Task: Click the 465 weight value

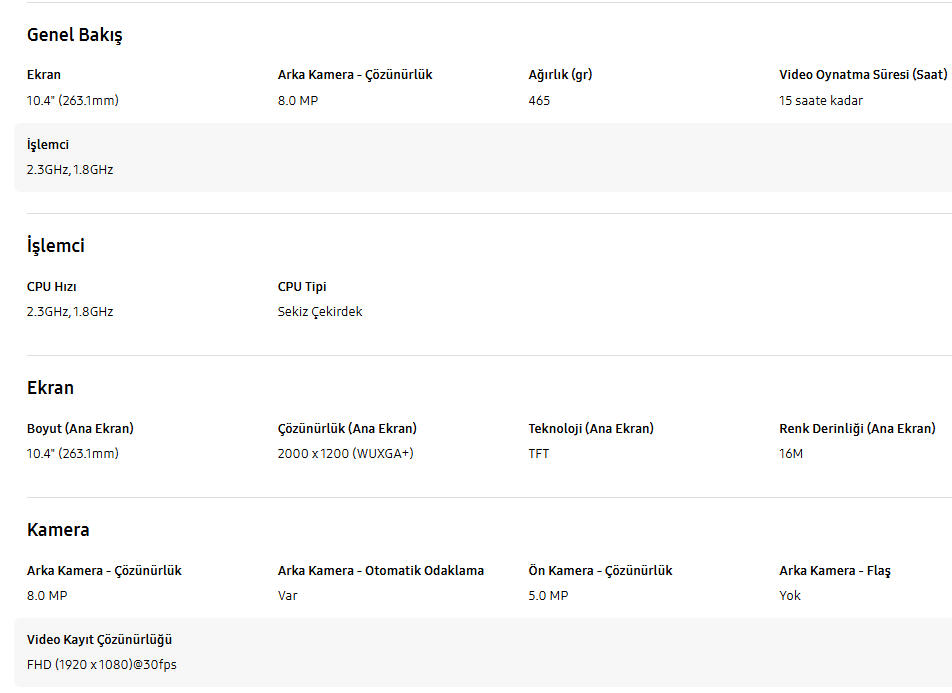Action: (x=539, y=100)
